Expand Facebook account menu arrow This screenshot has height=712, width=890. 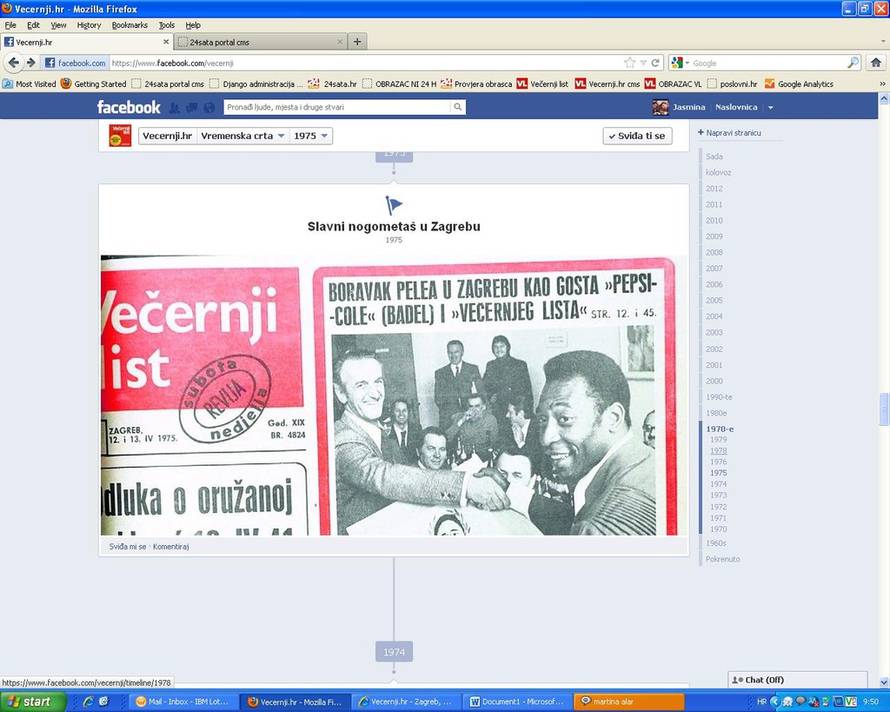tap(770, 107)
